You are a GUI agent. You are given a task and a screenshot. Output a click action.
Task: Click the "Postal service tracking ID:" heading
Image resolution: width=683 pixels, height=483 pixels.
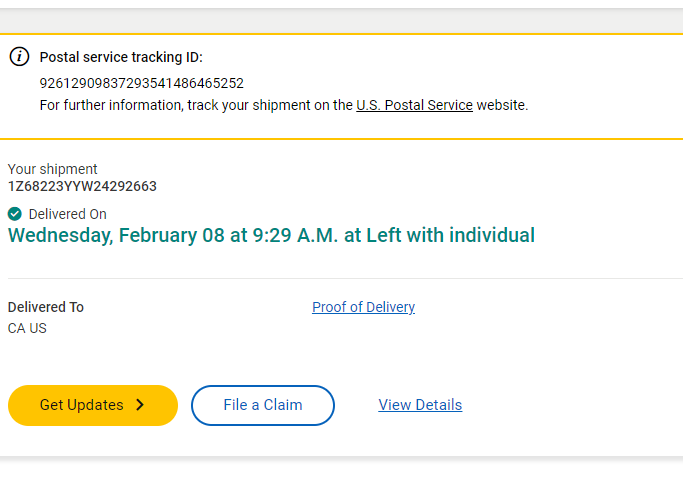pos(121,58)
